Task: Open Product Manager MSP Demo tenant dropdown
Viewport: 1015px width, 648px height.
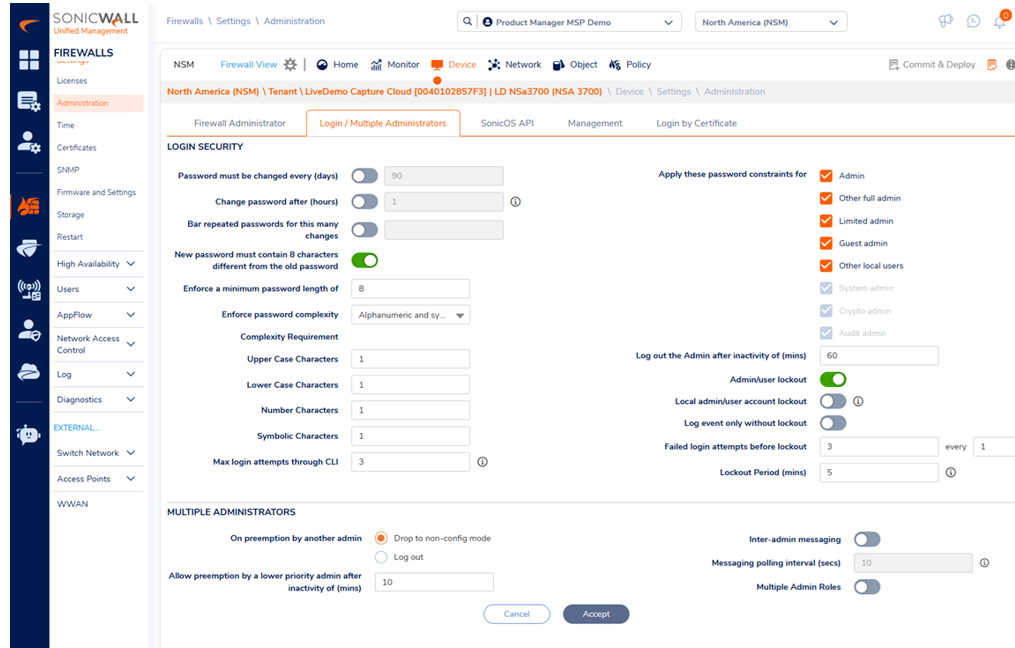Action: 579,22
